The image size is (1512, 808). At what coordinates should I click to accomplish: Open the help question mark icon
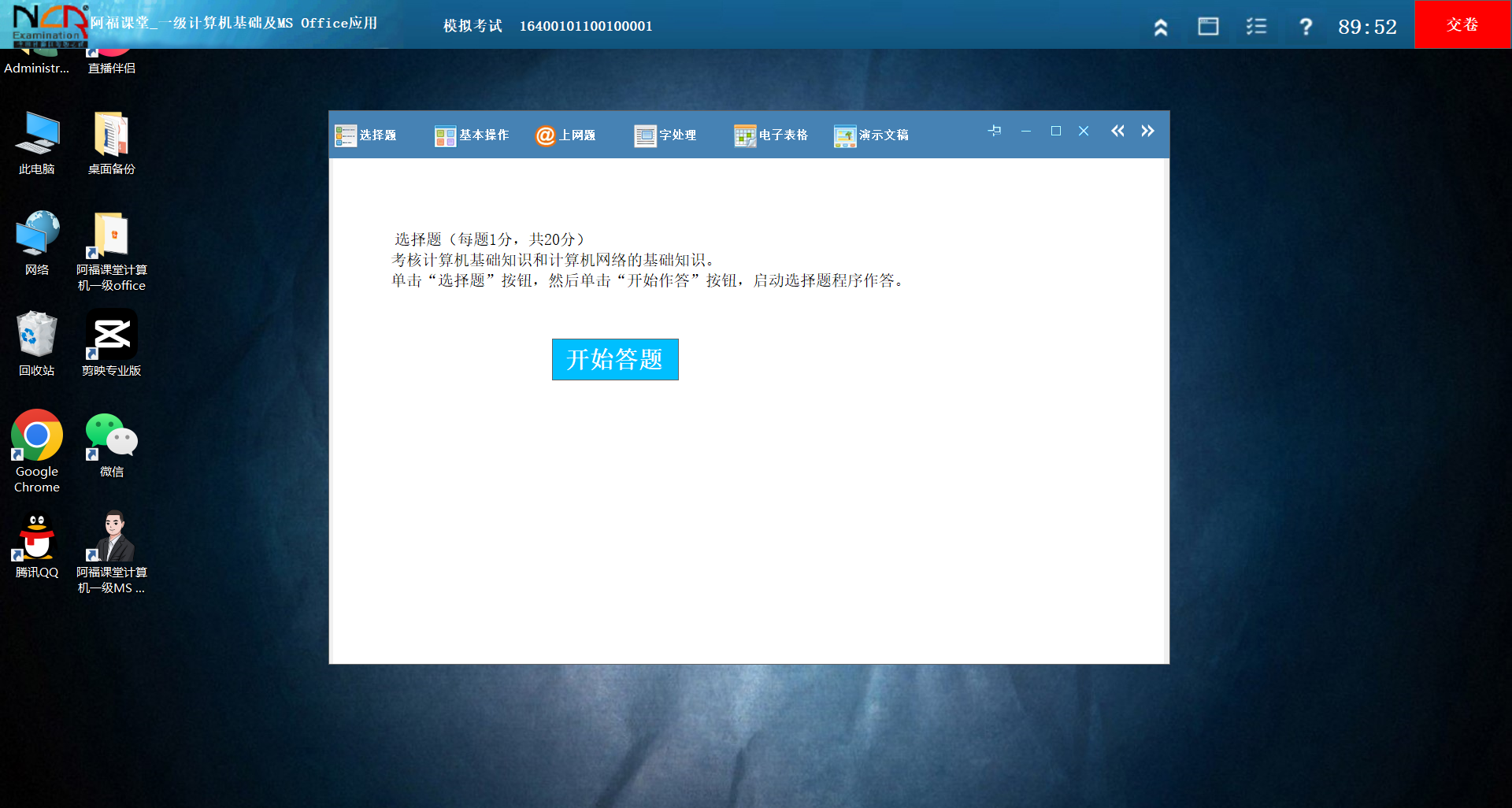(1306, 25)
